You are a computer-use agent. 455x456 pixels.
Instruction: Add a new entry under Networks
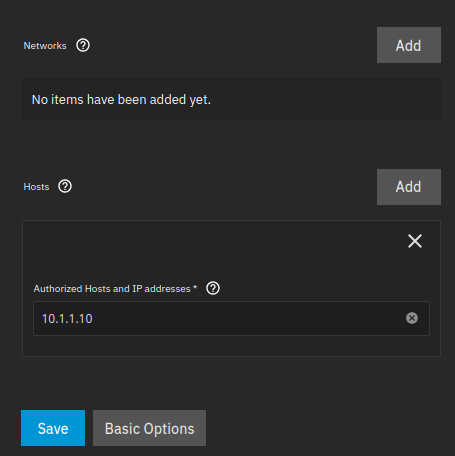[x=409, y=45]
